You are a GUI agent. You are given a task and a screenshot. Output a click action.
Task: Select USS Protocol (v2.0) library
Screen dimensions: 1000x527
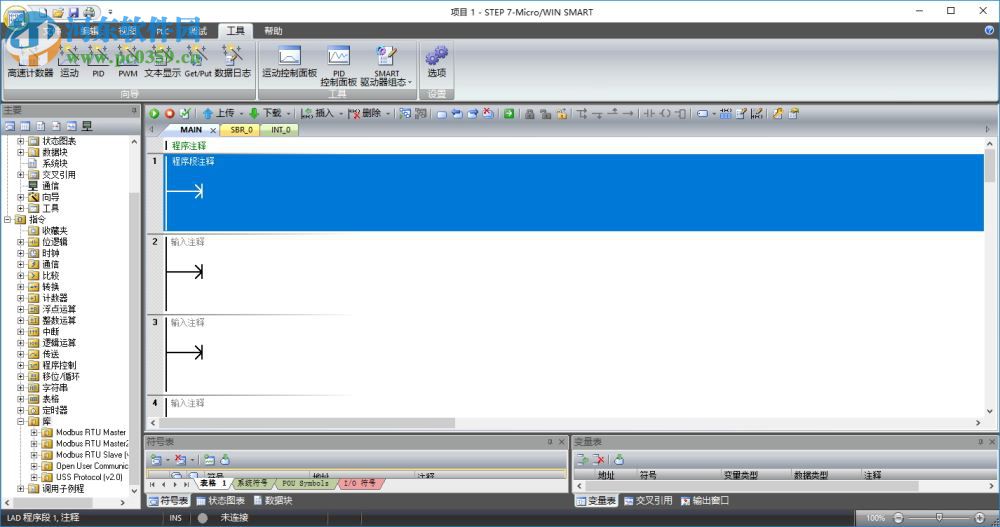(89, 477)
